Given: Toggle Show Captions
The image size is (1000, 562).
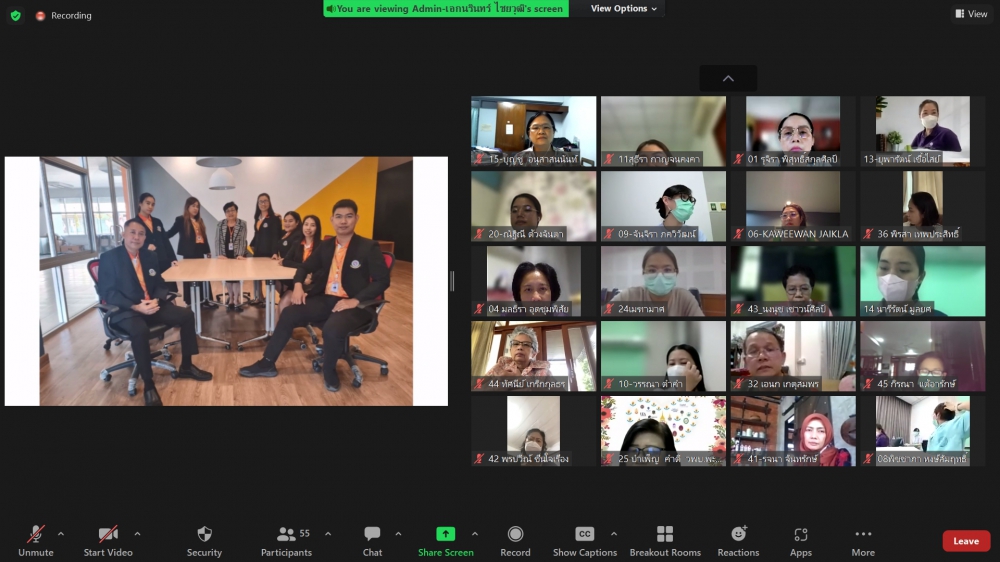Looking at the screenshot, I should tap(585, 535).
